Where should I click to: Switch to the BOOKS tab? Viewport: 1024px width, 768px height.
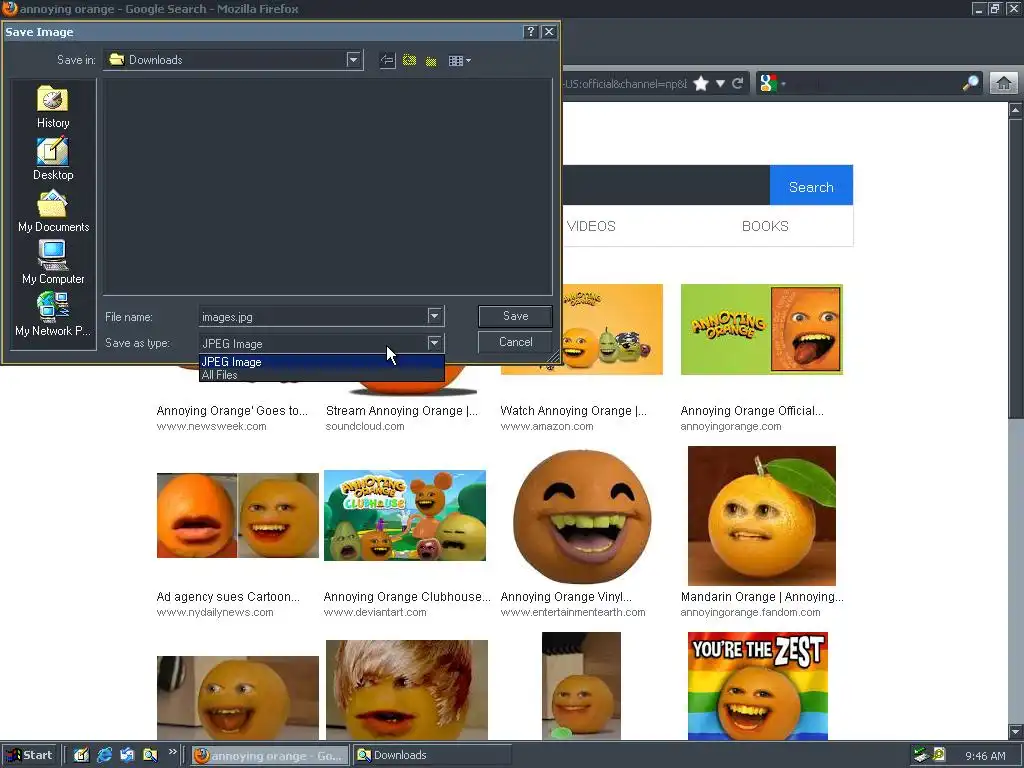point(765,226)
